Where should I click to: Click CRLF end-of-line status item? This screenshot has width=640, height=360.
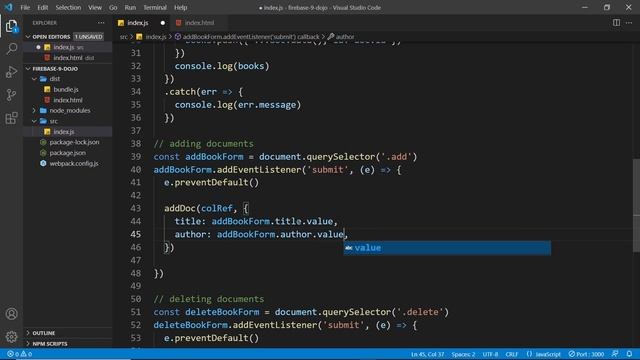pyautogui.click(x=511, y=354)
